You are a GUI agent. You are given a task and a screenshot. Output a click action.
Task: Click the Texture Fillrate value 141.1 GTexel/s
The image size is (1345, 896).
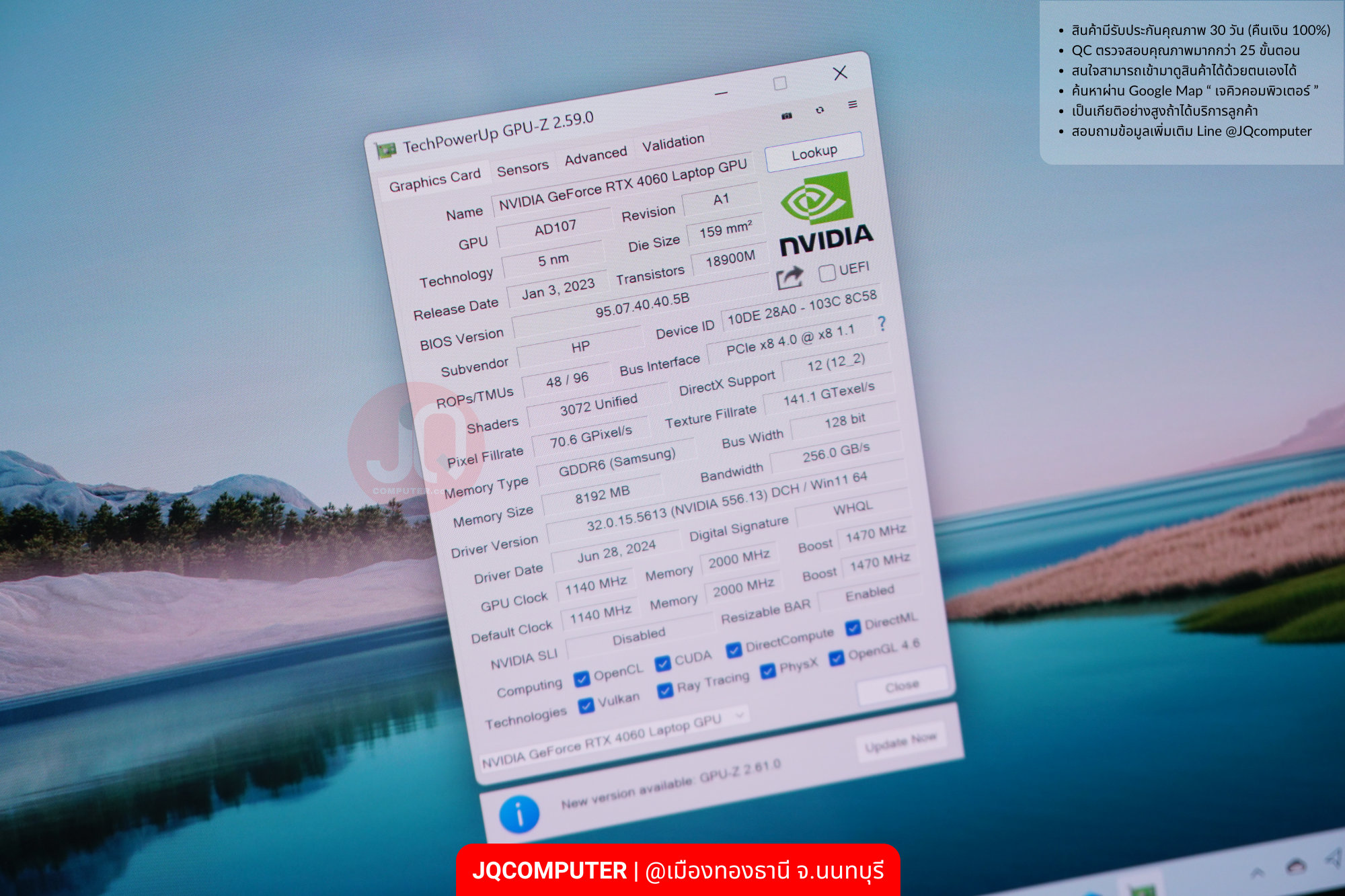(829, 393)
